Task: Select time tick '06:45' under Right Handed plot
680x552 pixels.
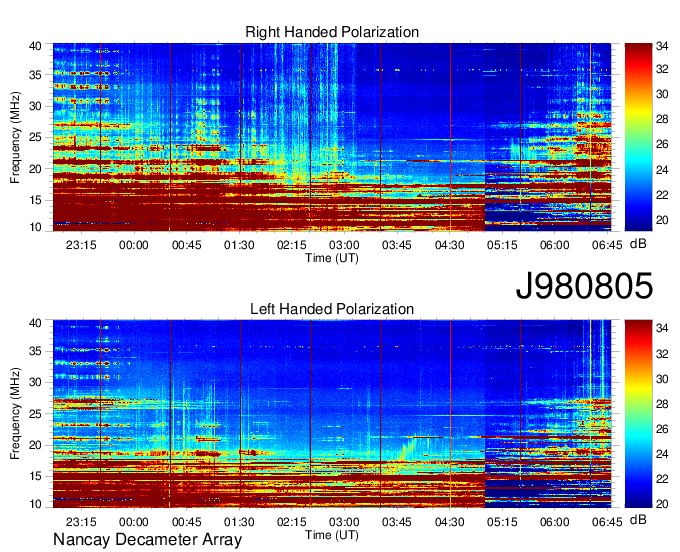Action: (x=607, y=245)
